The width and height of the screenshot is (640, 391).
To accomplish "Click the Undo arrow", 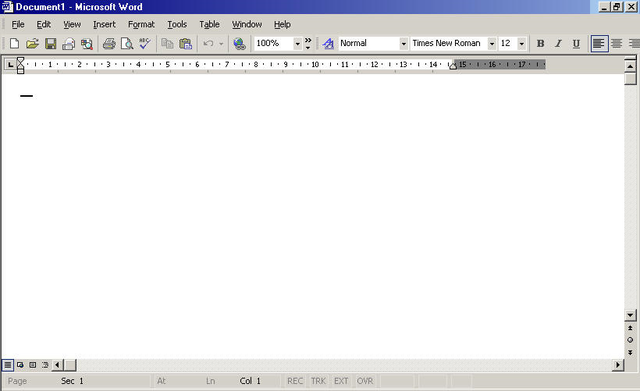I will (208, 43).
